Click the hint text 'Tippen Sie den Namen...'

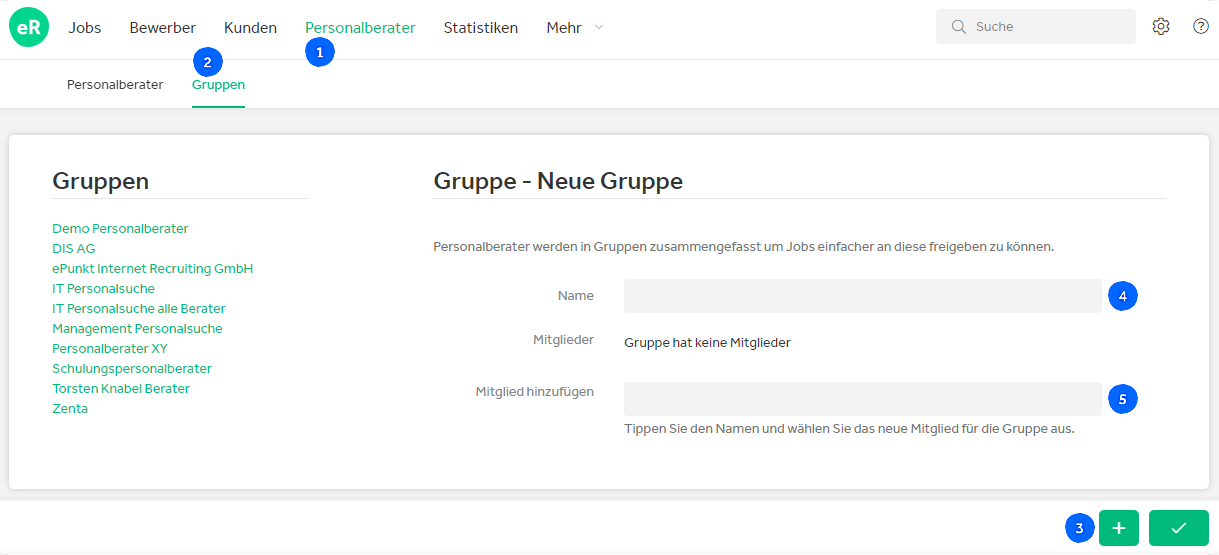click(849, 429)
